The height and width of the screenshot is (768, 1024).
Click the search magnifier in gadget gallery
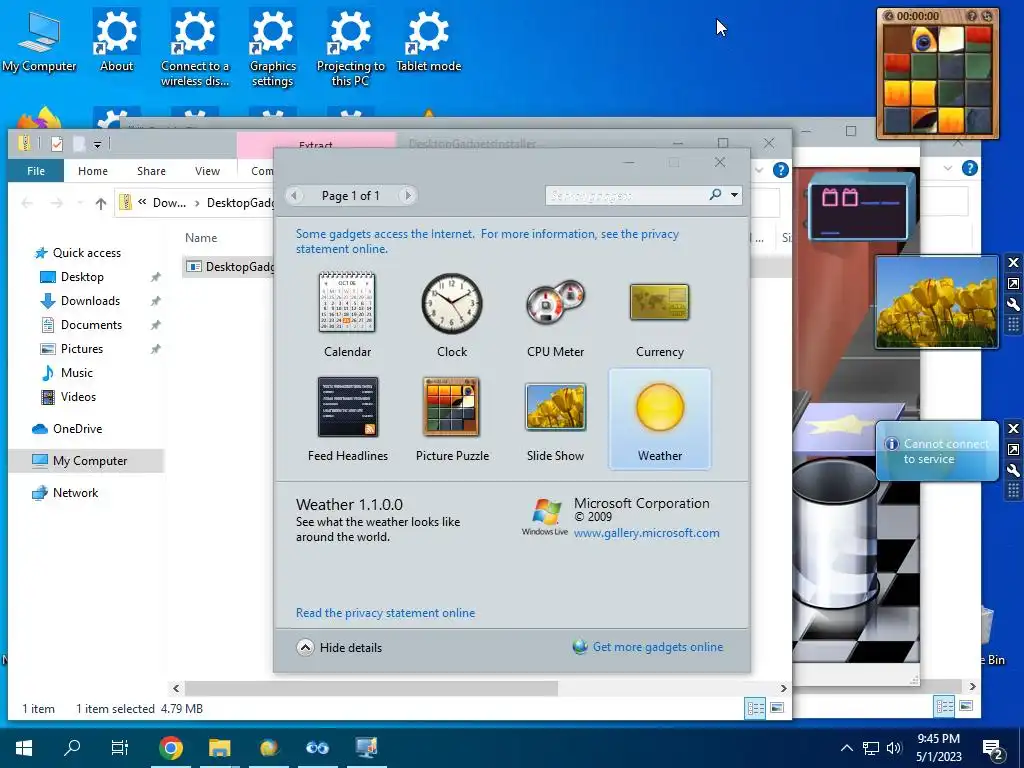[716, 195]
